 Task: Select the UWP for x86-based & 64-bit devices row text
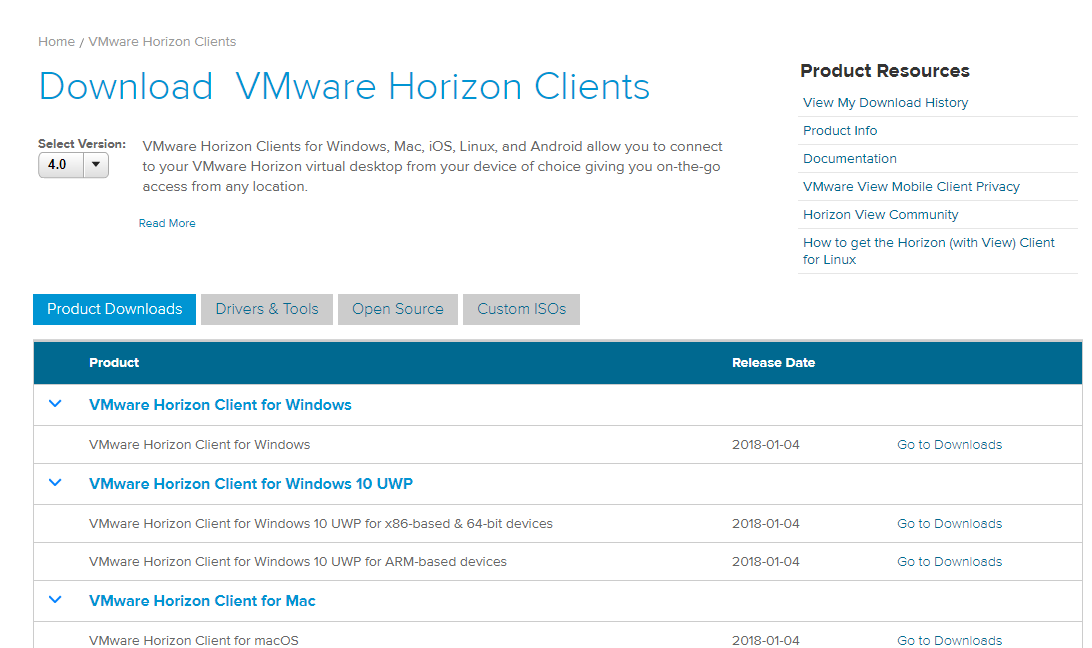[x=320, y=523]
